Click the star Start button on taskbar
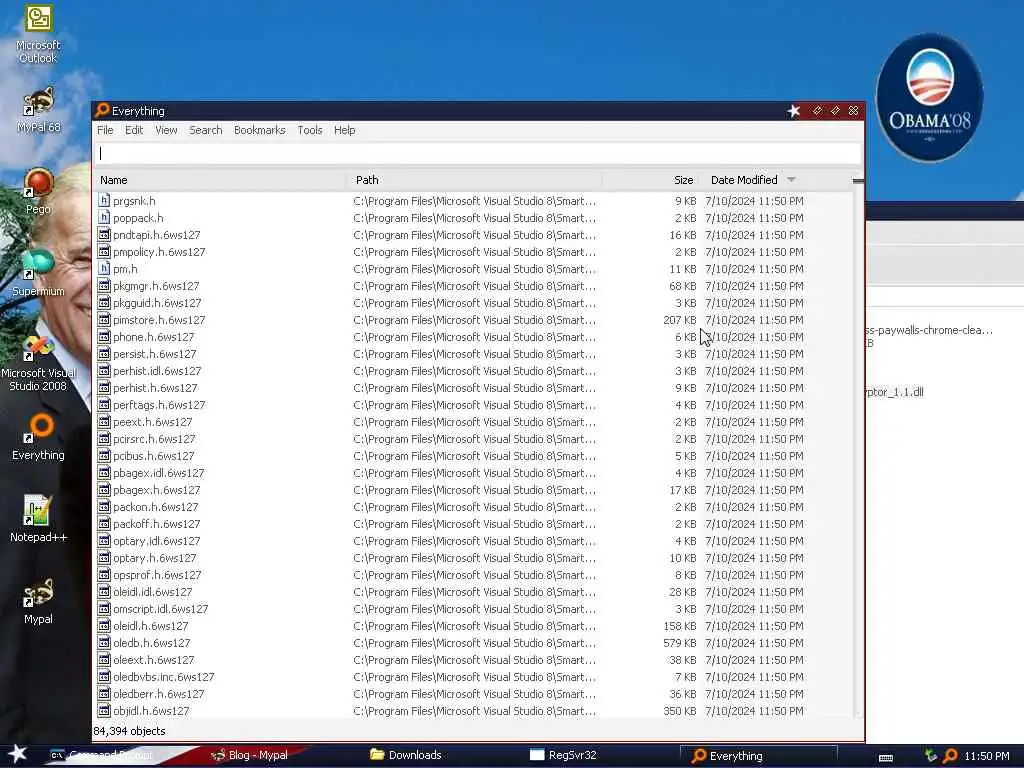Screen dimensions: 1024x768 click(16, 754)
